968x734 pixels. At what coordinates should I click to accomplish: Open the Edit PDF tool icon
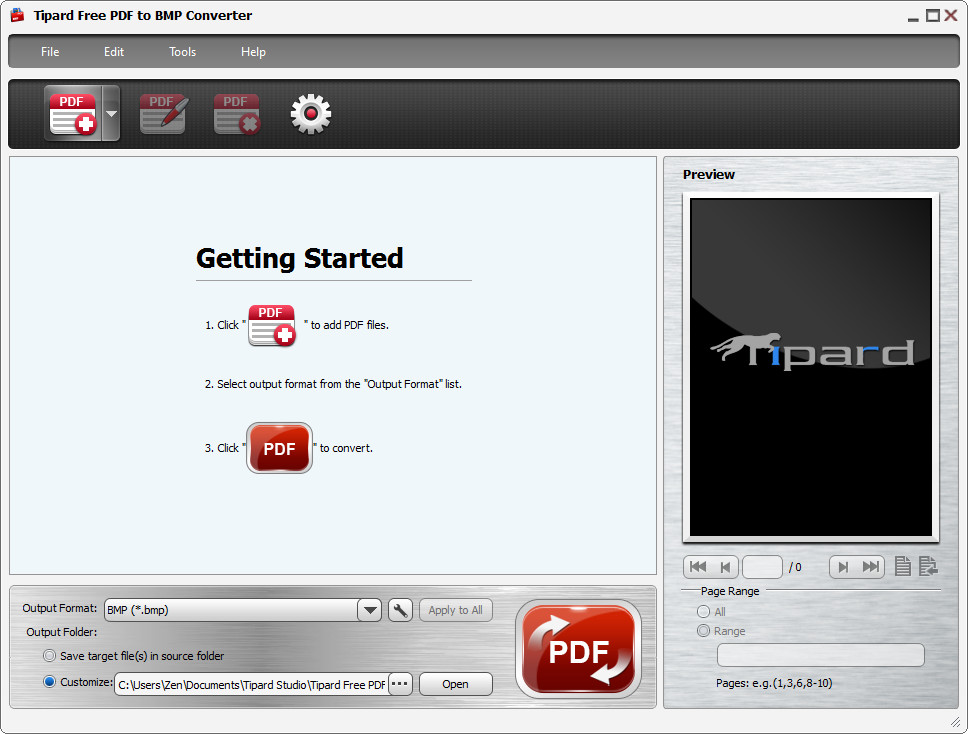162,113
